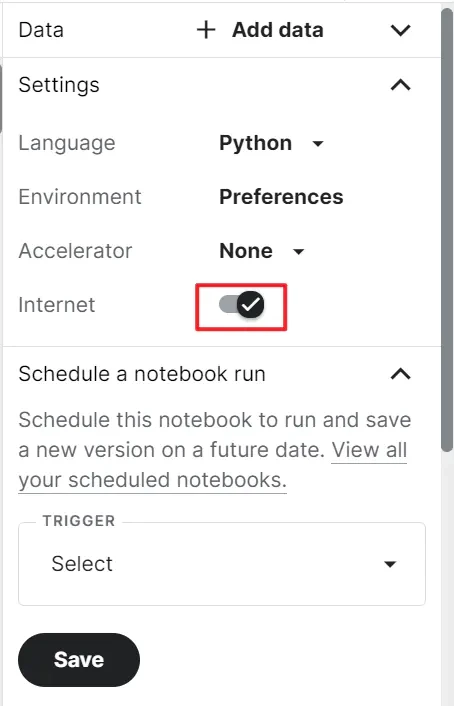Click the sidebar vertical scrollbar thumb
This screenshot has height=706, width=454.
tap(447, 230)
